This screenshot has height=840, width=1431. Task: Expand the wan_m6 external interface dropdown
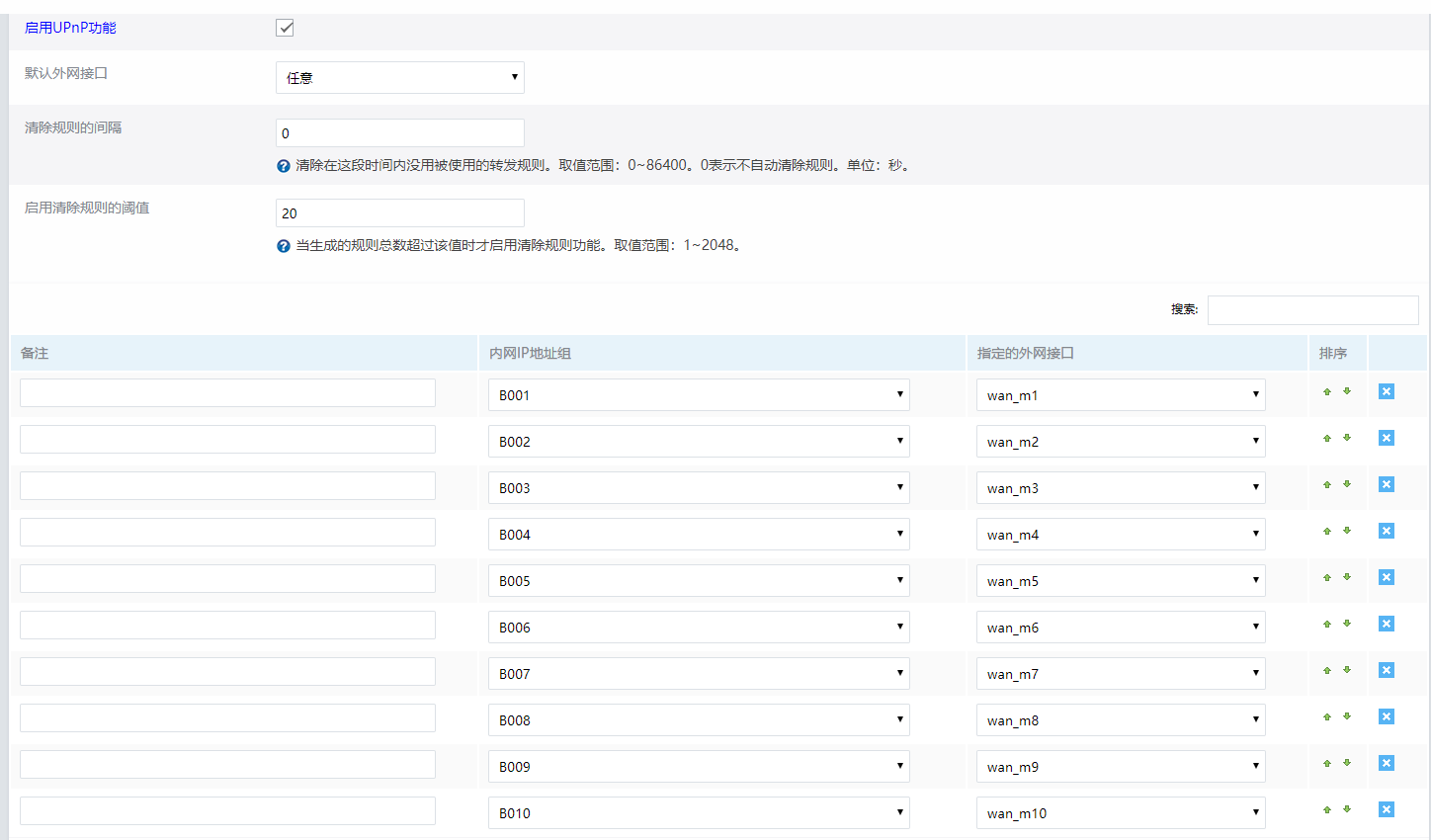(x=1120, y=628)
